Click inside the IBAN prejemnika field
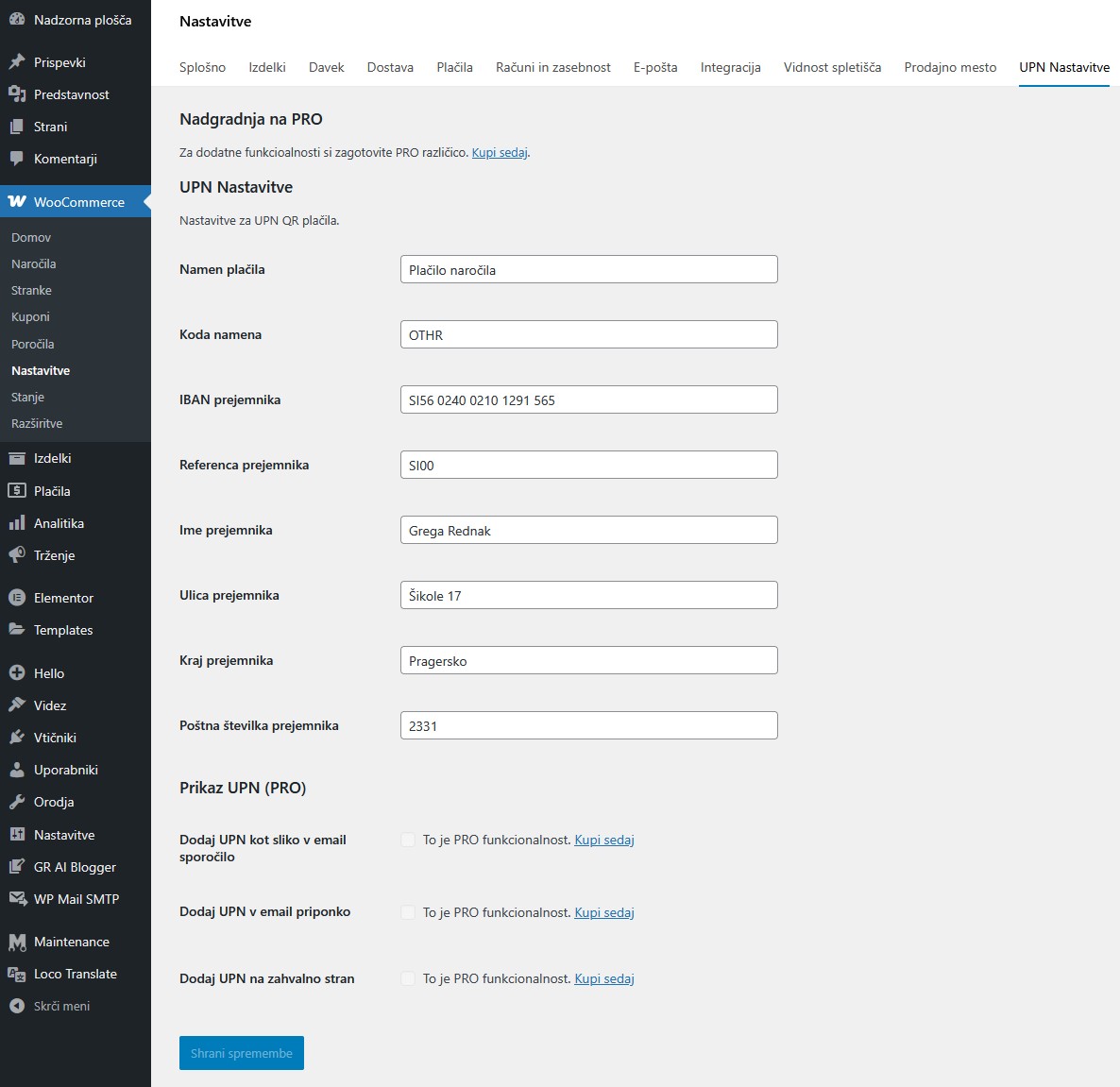 [588, 399]
